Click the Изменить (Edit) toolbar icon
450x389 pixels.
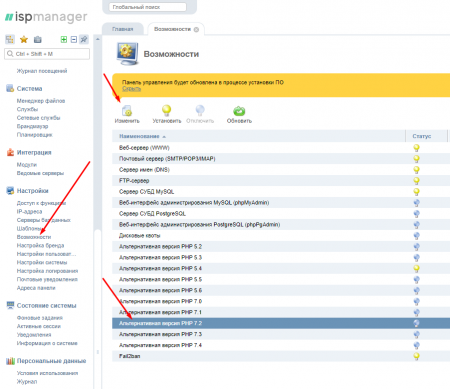[x=127, y=110]
